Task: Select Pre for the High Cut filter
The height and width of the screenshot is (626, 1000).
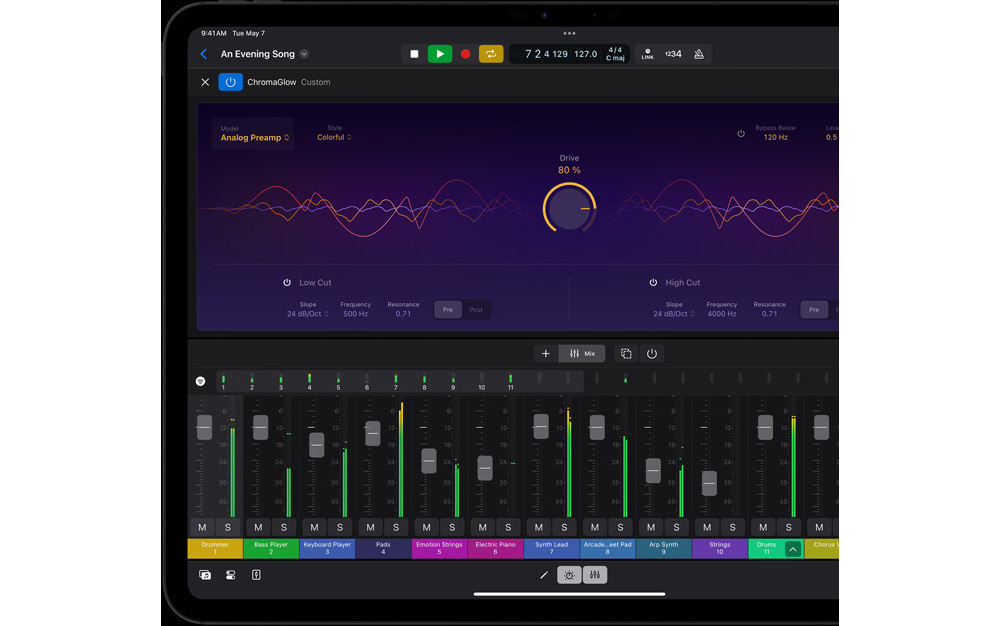Action: click(814, 310)
